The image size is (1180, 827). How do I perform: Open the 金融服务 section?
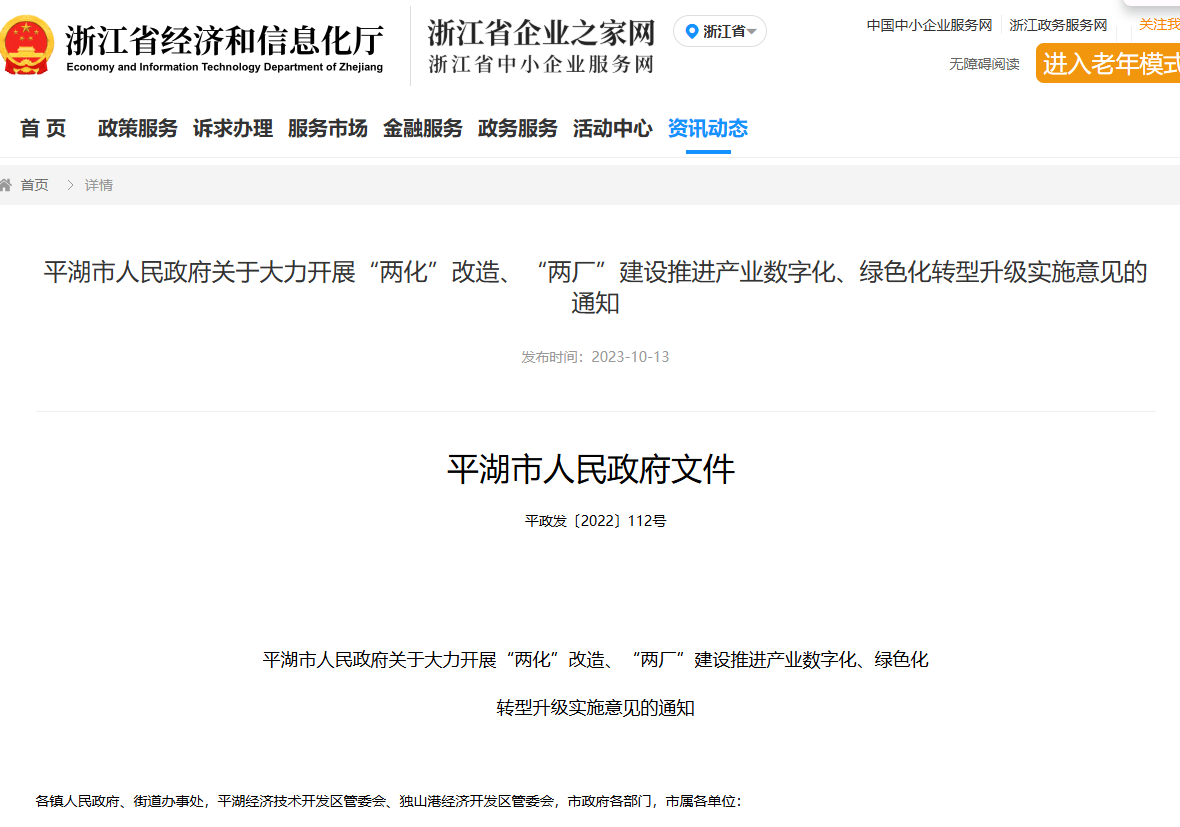[422, 128]
